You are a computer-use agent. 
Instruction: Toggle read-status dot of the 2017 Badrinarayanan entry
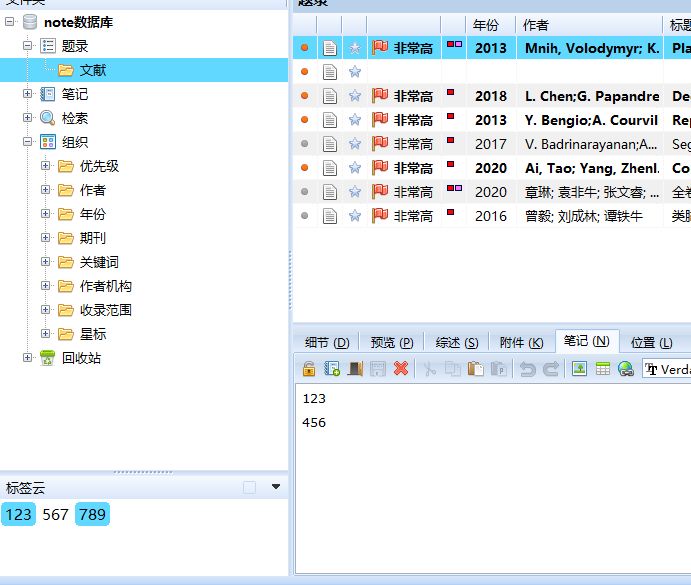coord(305,144)
